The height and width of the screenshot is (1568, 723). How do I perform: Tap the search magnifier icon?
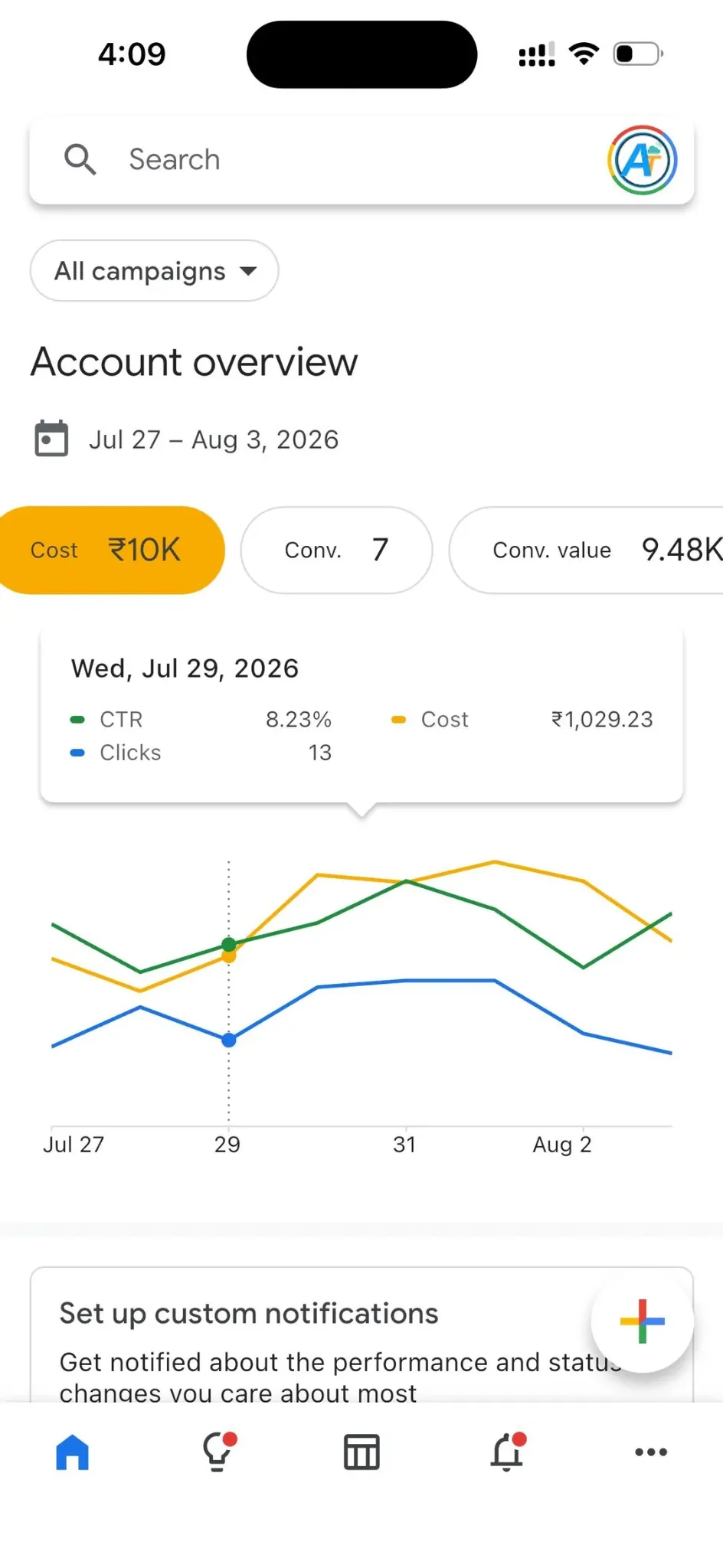click(80, 159)
